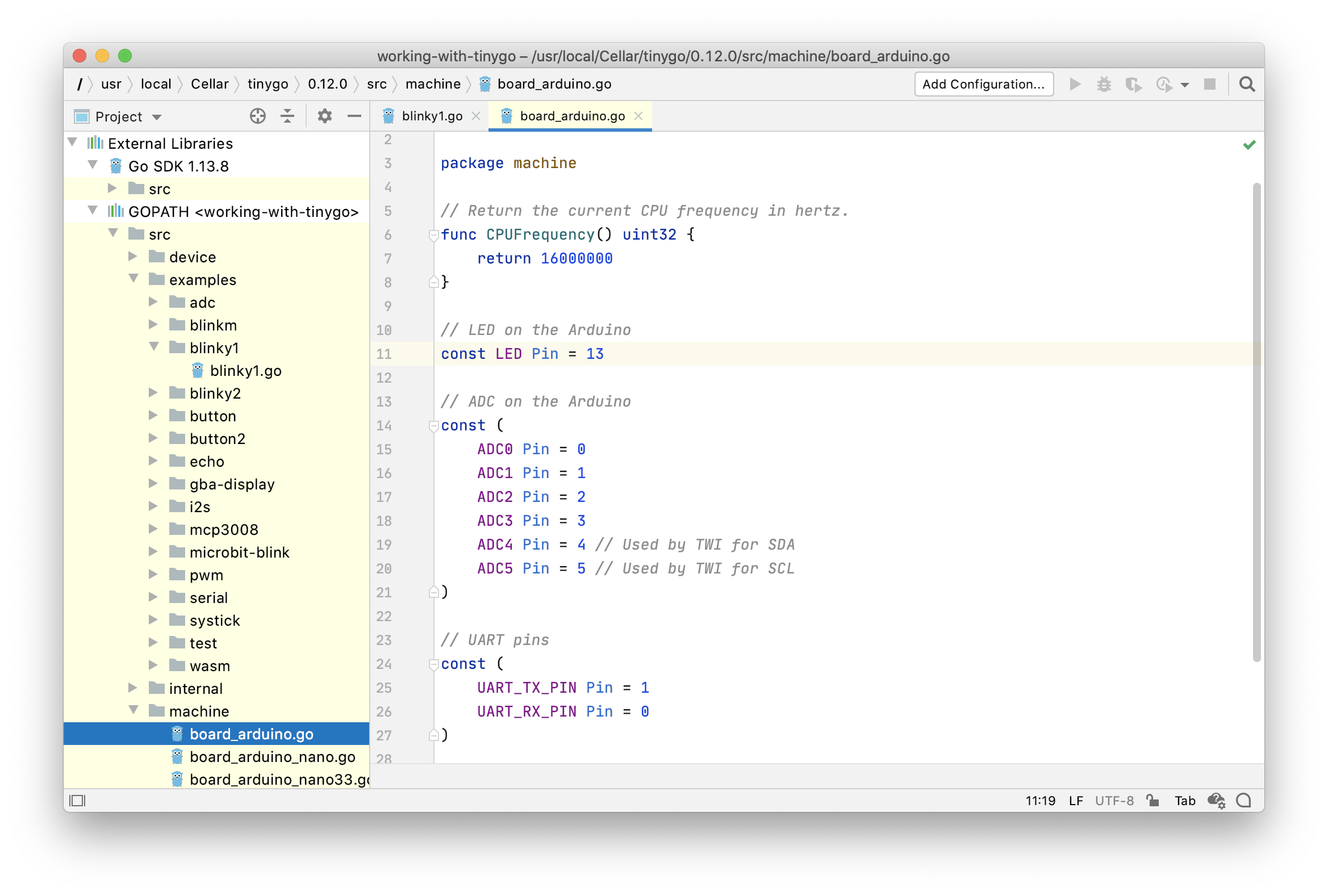
Task: Select the gba-display folder
Action: click(x=231, y=484)
